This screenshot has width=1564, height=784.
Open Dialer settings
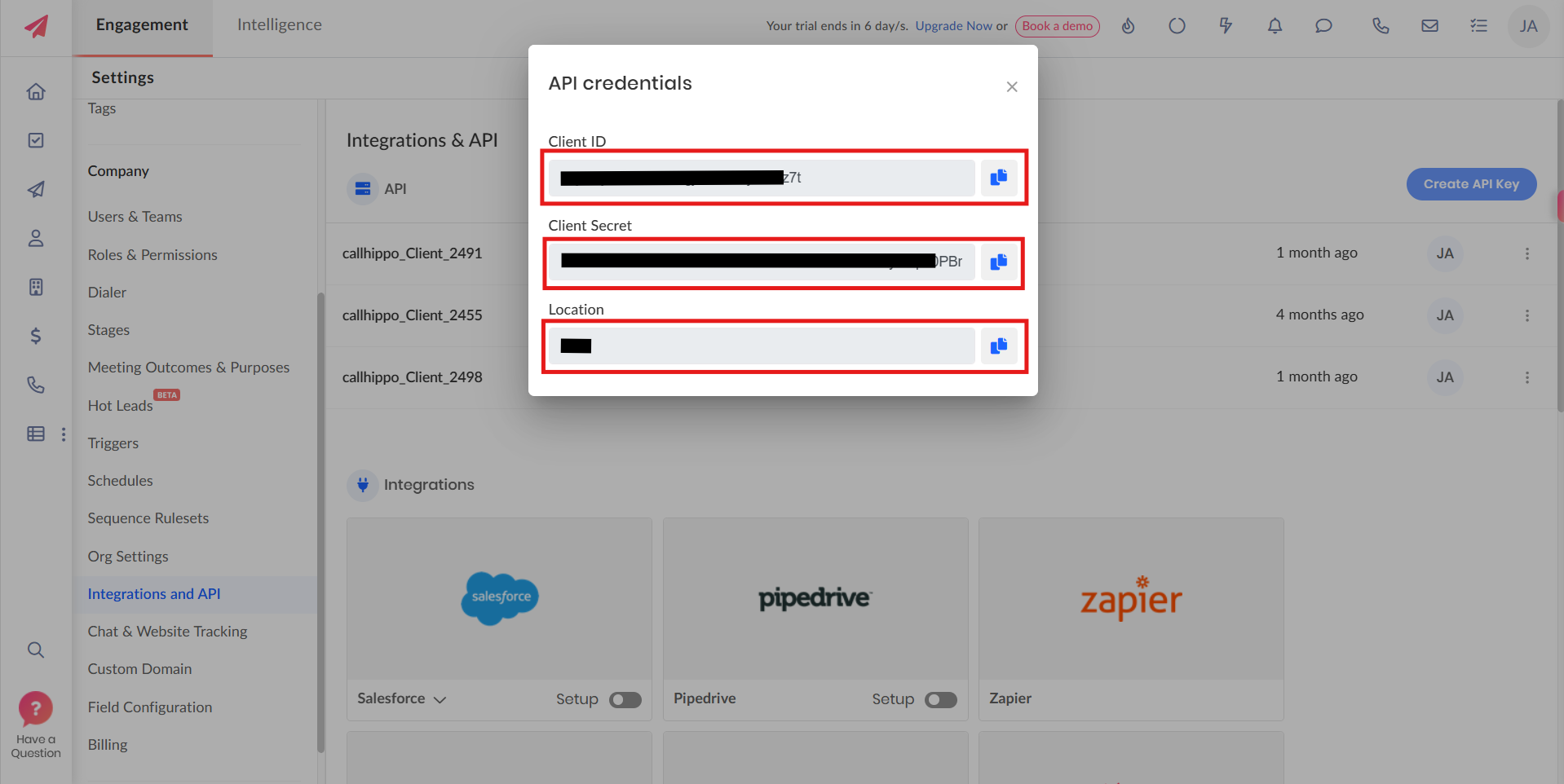(x=107, y=293)
